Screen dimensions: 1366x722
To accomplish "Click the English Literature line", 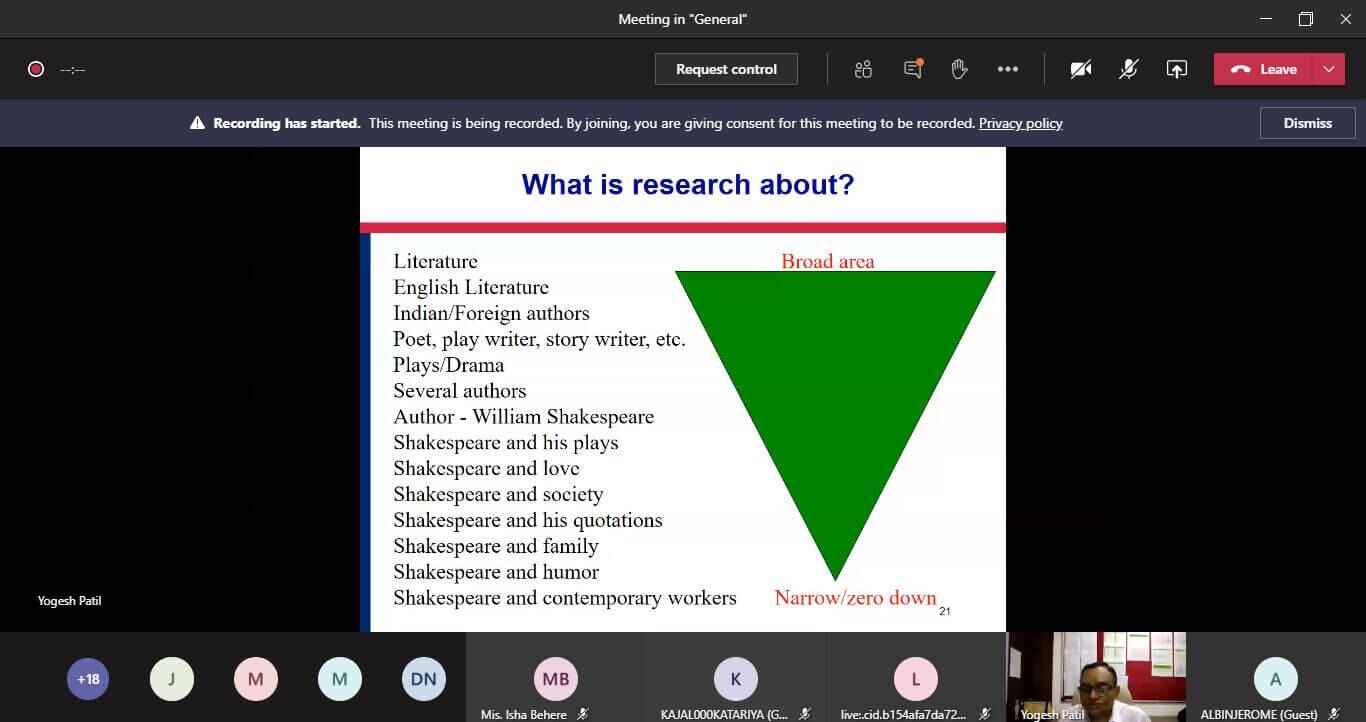I will pos(471,287).
